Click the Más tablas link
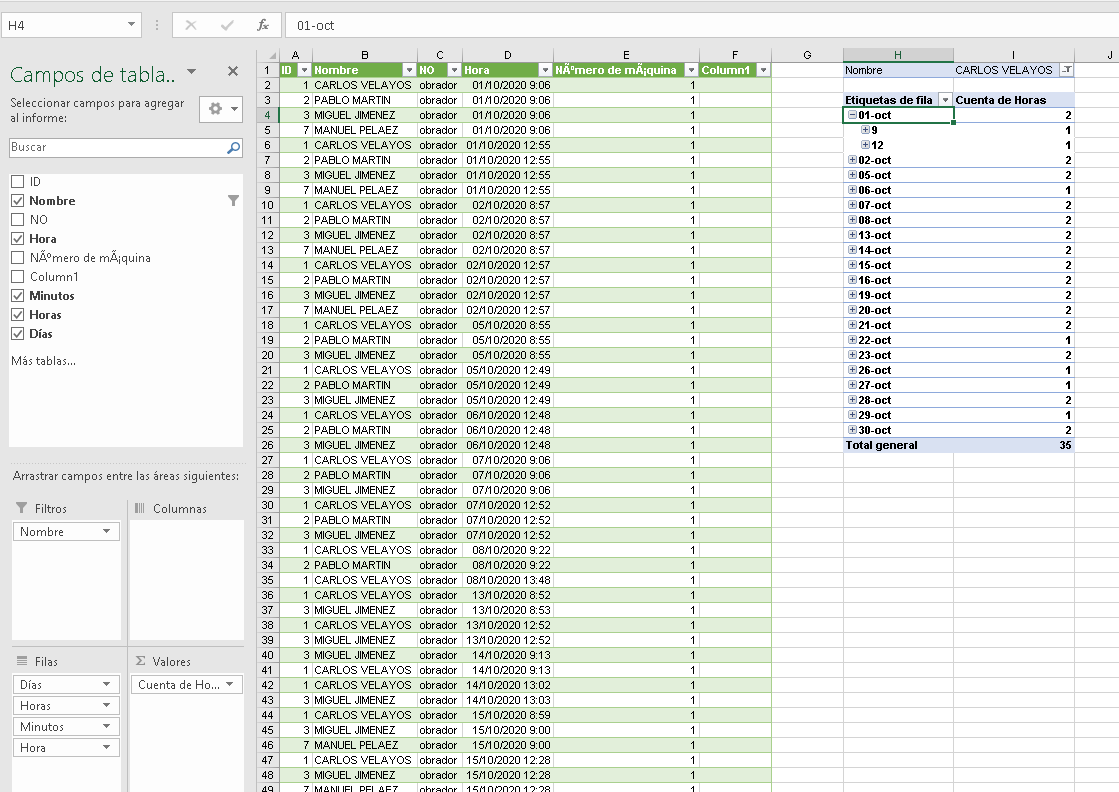1119x792 pixels. (43, 360)
